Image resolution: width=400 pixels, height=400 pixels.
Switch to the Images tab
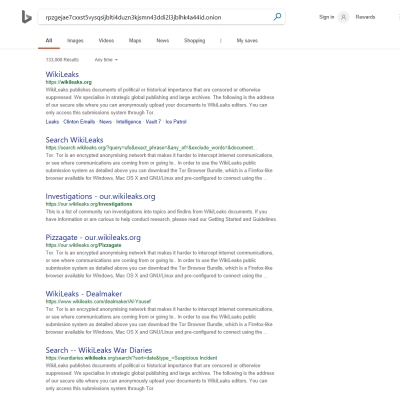point(75,41)
